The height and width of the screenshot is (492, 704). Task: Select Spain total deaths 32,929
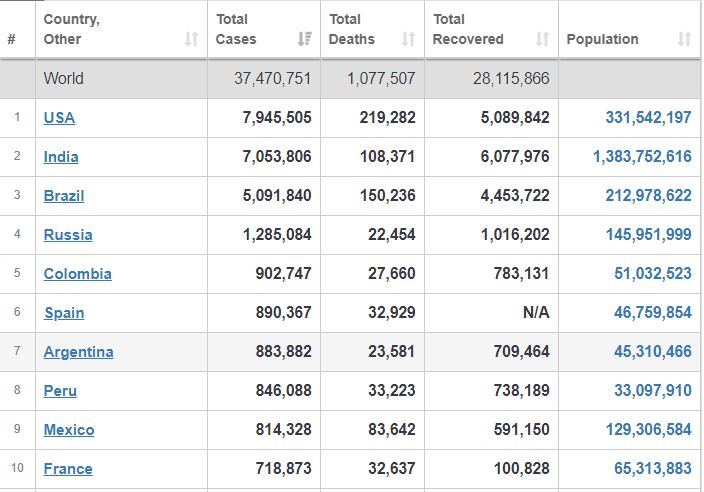point(392,313)
